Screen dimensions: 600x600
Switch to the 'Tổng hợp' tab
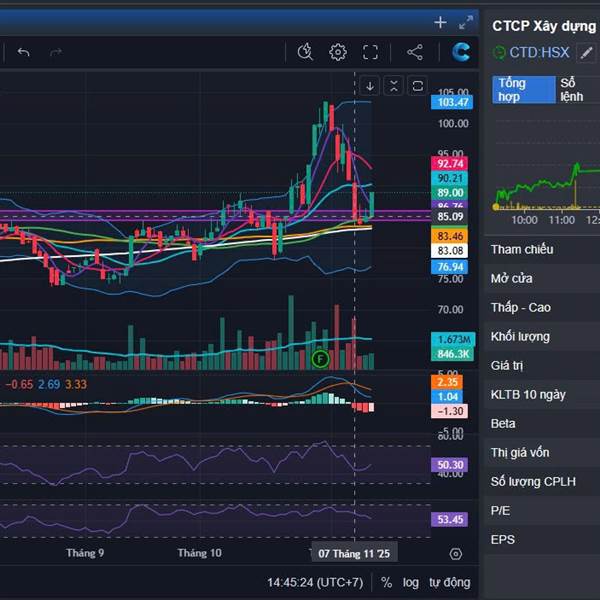click(524, 90)
